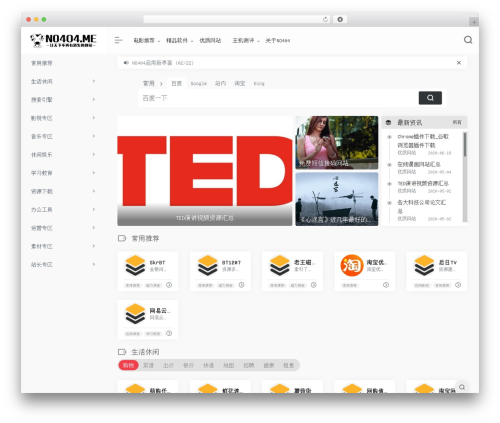500x423 pixels.
Task: Open the 精品软件 navigation dropdown
Action: point(179,40)
